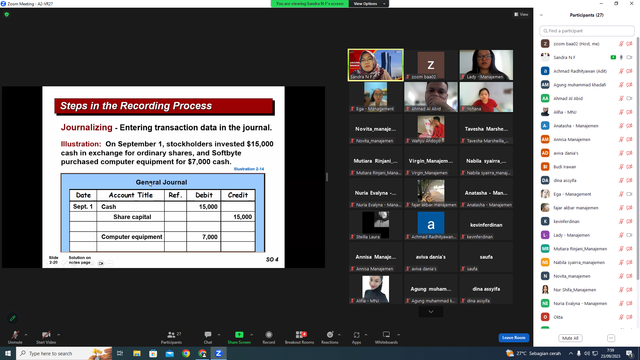Image resolution: width=640 pixels, height=360 pixels.
Task: Select Ahmad Al Abid video tile
Action: point(431,97)
